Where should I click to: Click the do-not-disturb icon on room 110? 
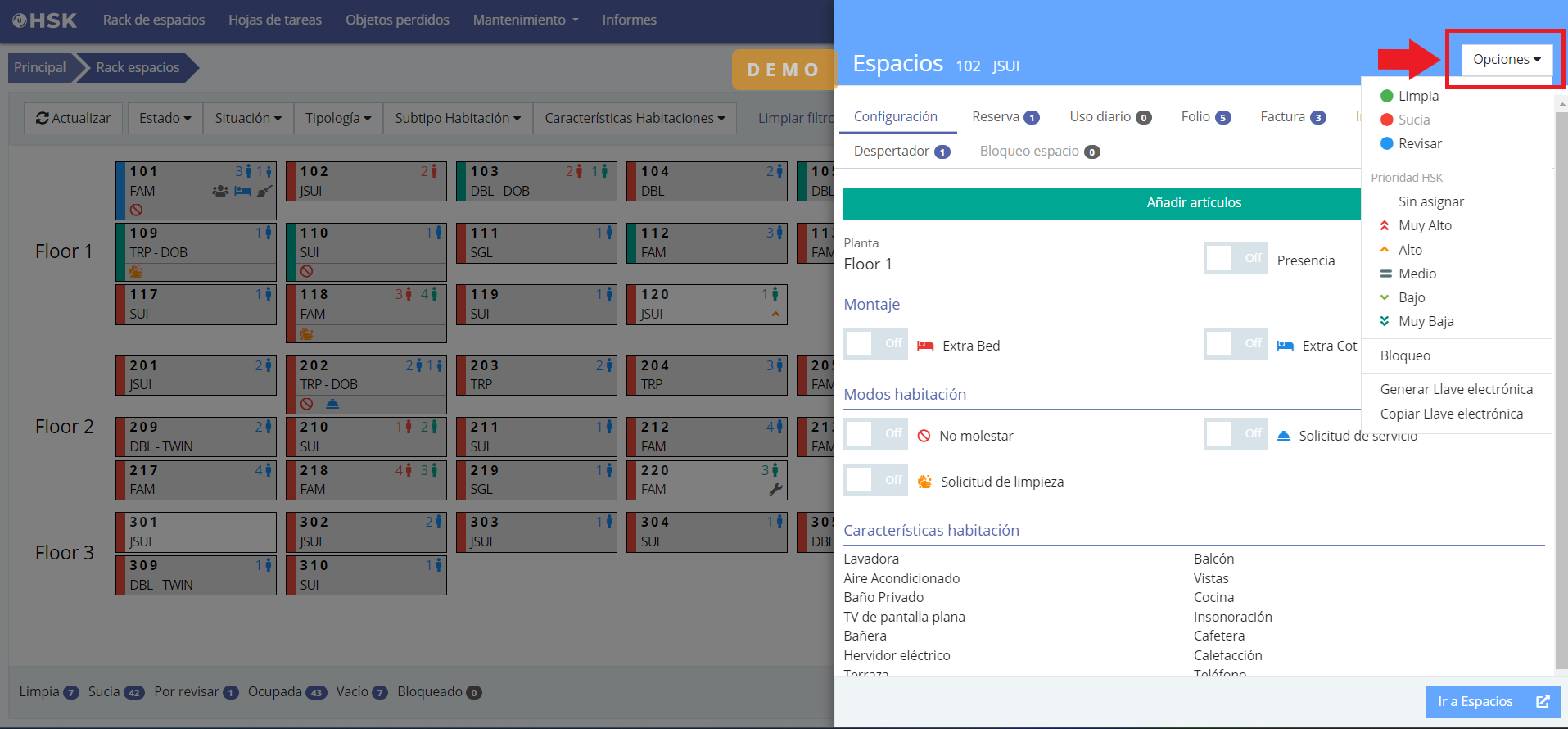click(306, 271)
